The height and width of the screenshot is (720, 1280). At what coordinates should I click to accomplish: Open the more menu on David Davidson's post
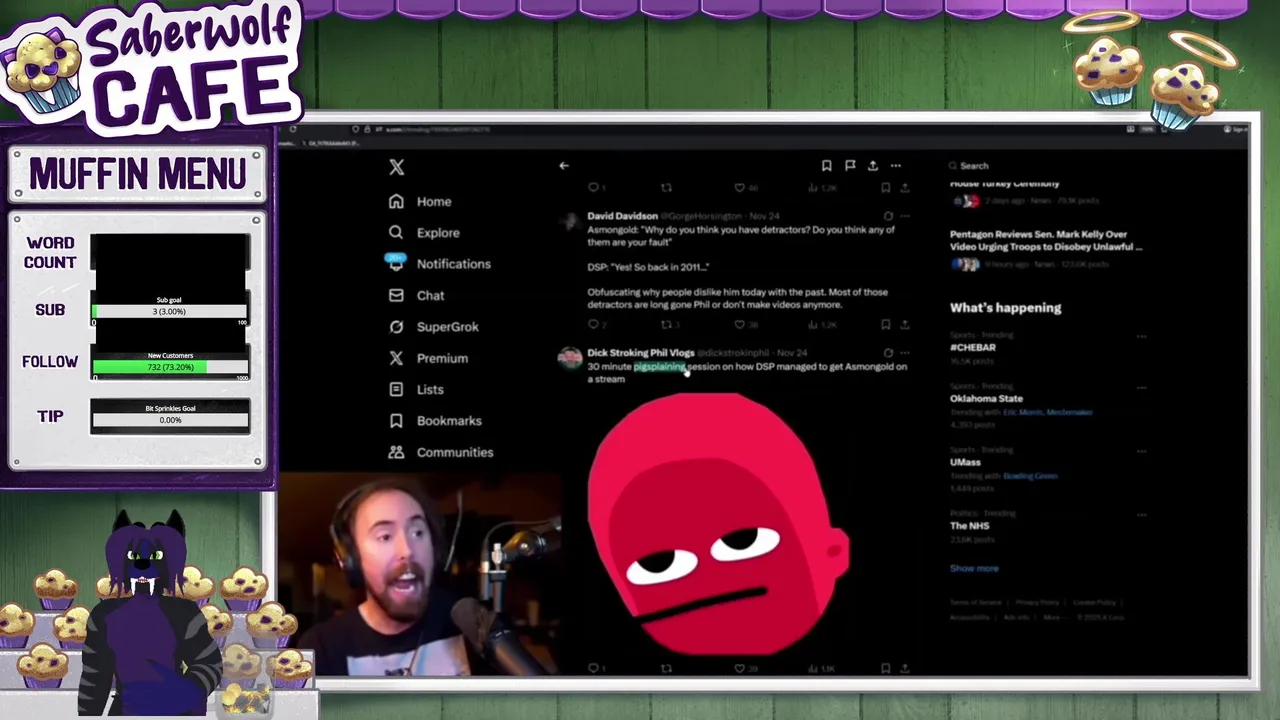[x=905, y=215]
